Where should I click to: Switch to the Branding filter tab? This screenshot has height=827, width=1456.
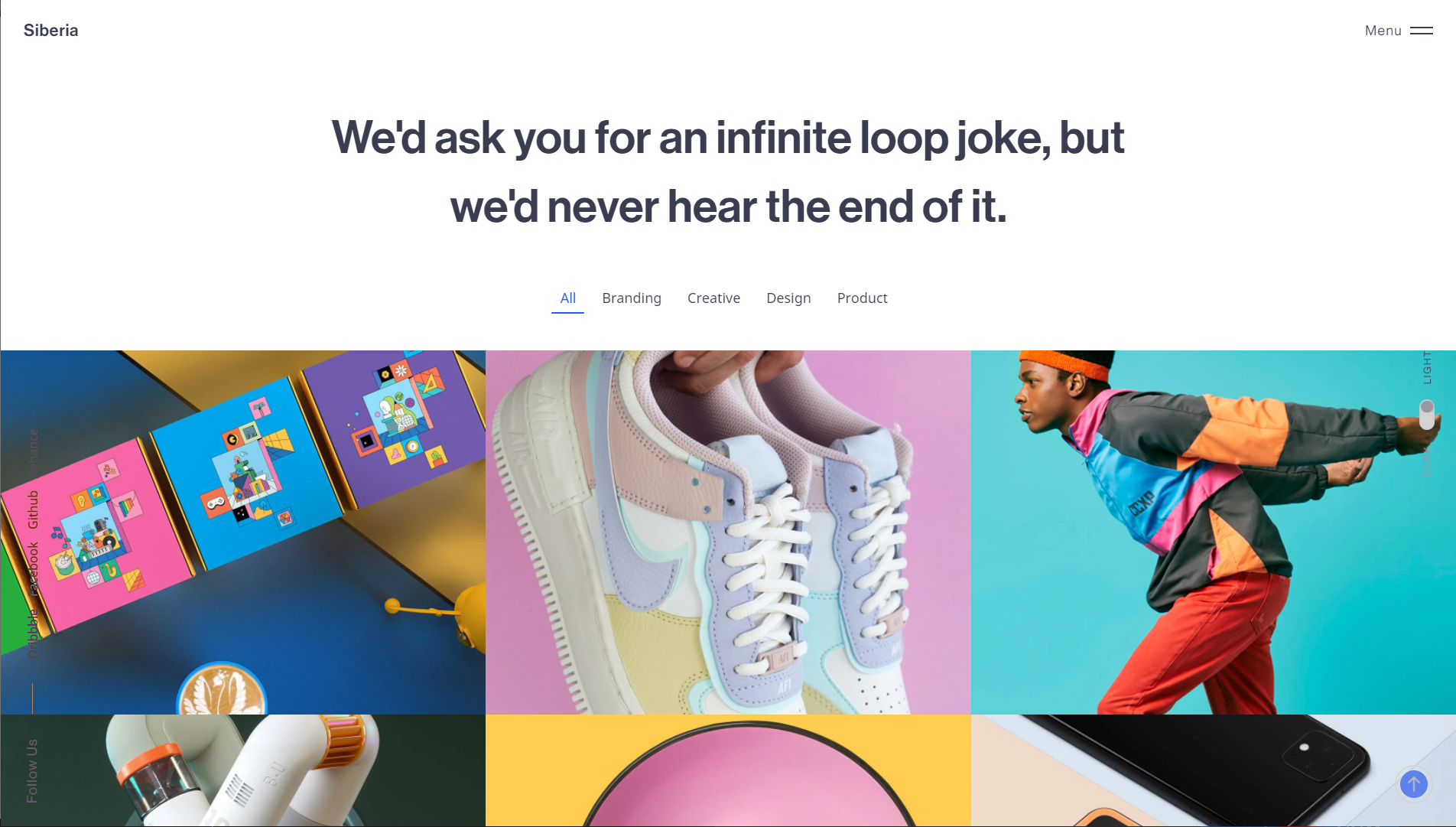[x=631, y=298]
